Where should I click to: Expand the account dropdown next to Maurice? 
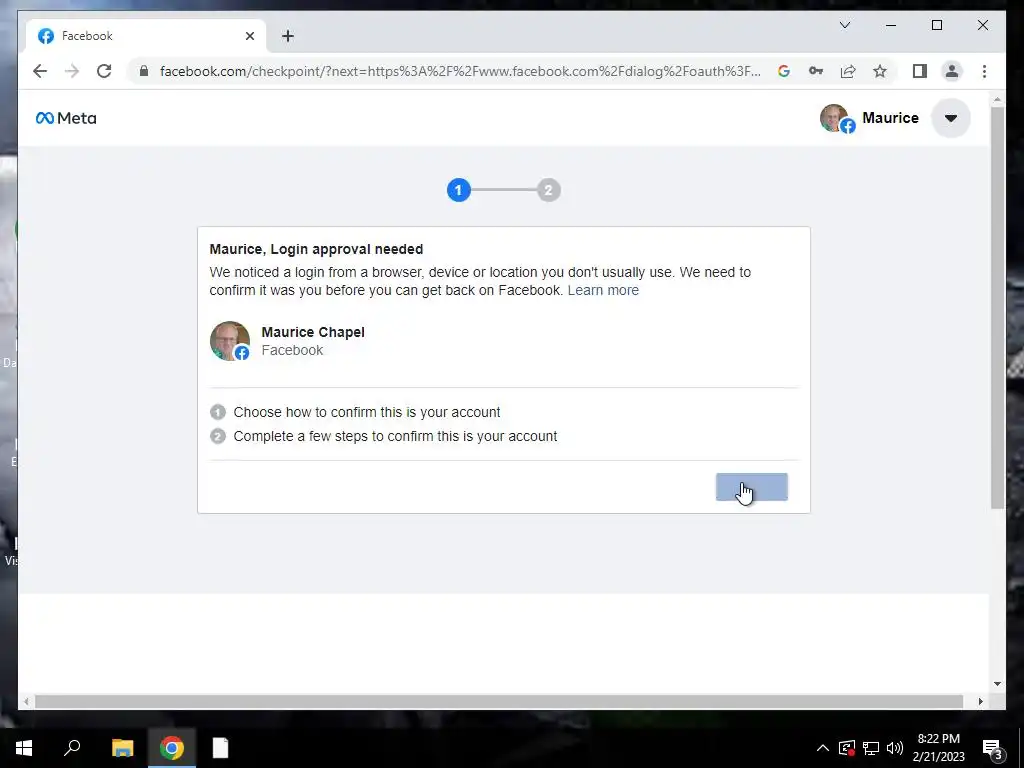click(951, 118)
